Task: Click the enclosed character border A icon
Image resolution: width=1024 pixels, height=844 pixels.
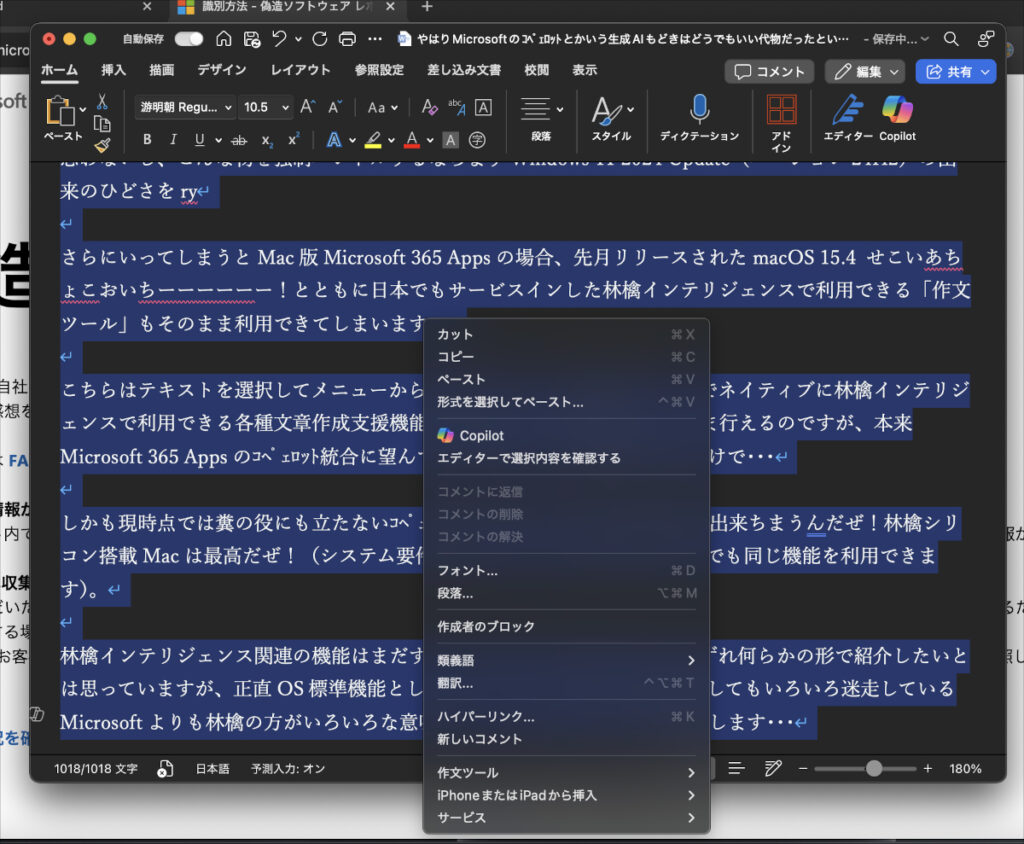Action: tap(483, 107)
